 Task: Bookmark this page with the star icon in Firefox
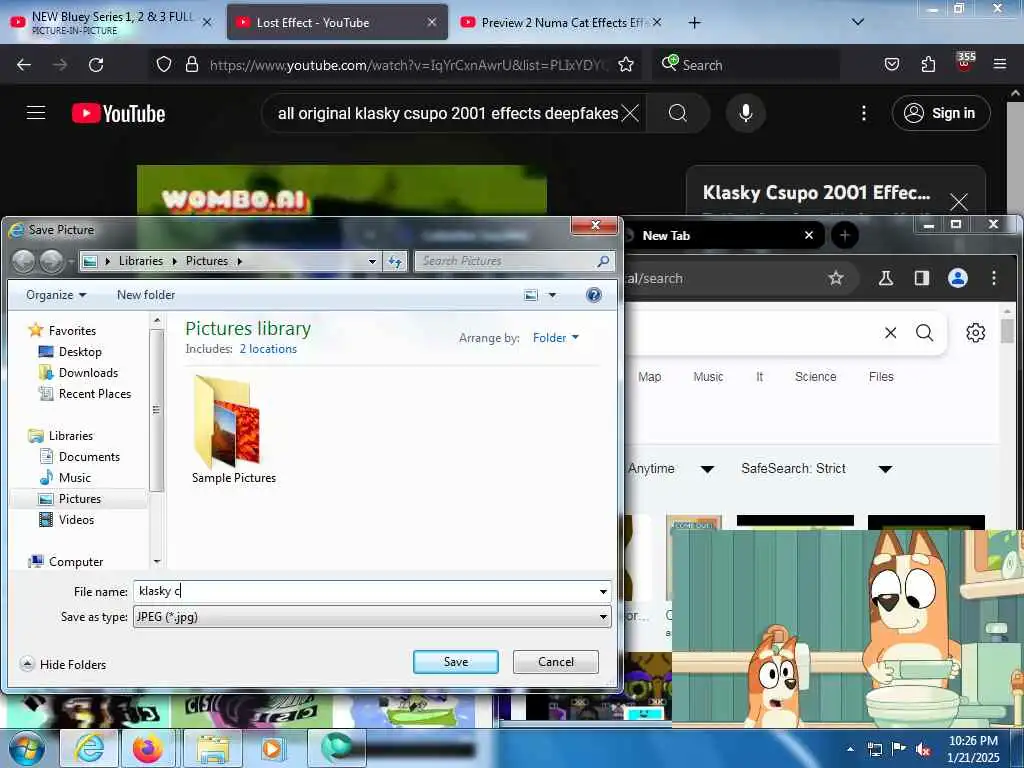[x=626, y=64]
